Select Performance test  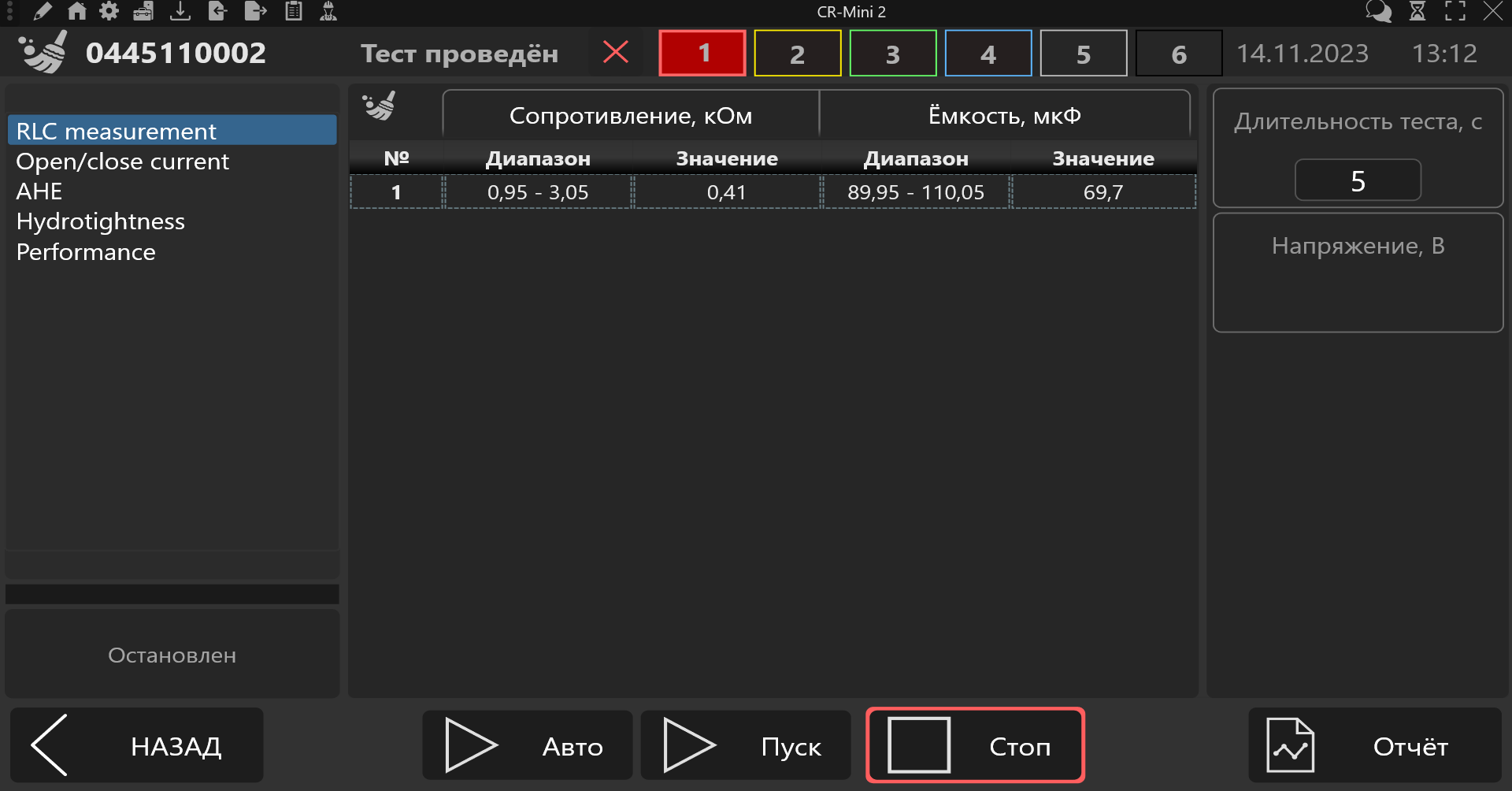(172, 252)
